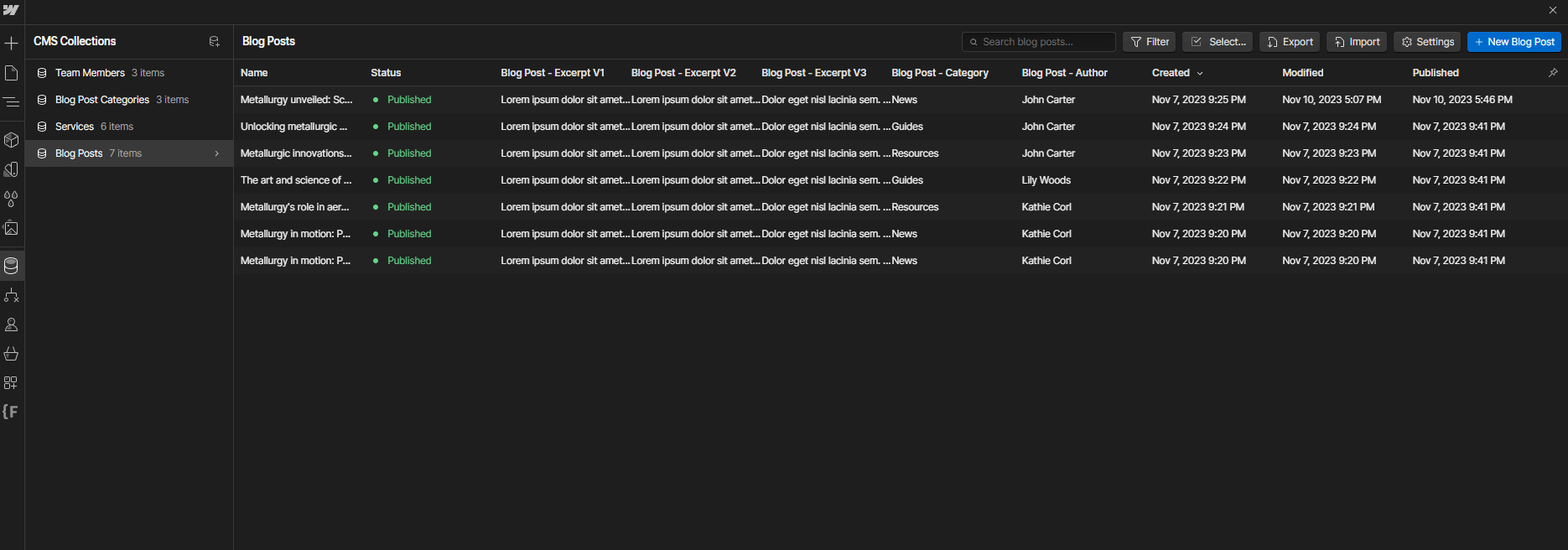The image size is (1568, 550).
Task: Open the Filter button
Action: pos(1149,42)
